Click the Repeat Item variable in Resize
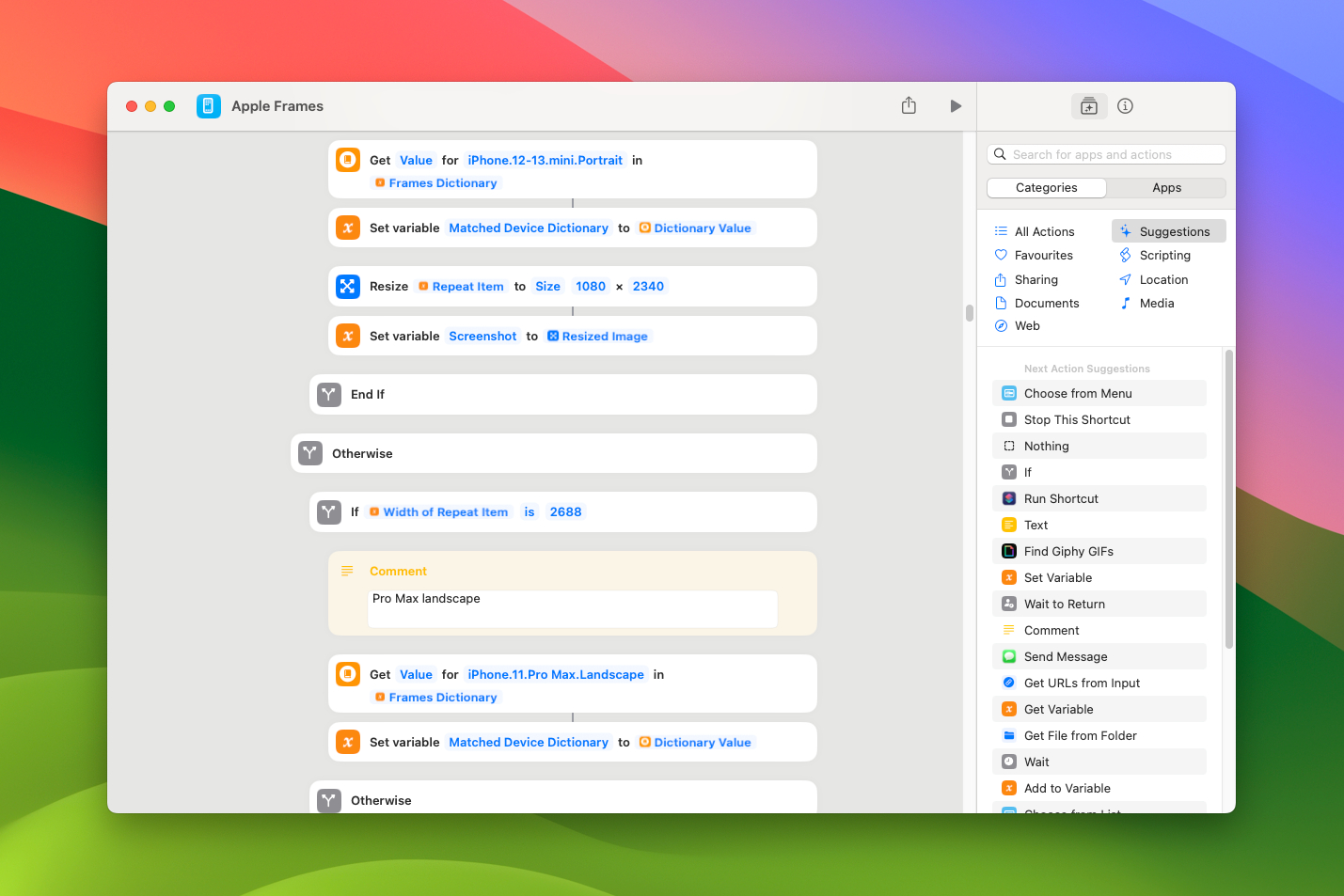Viewport: 1344px width, 896px height. [x=461, y=286]
